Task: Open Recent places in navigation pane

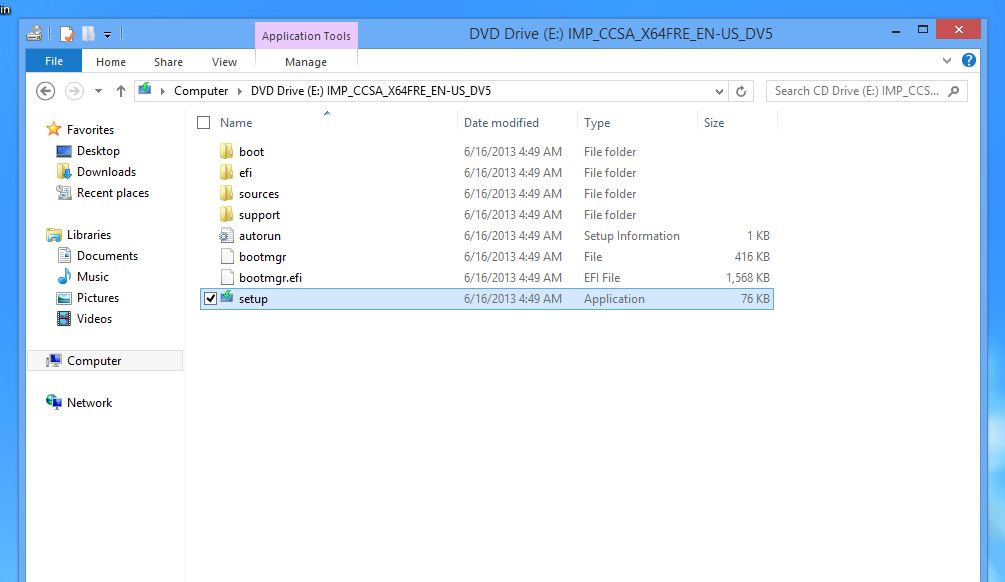Action: (113, 193)
